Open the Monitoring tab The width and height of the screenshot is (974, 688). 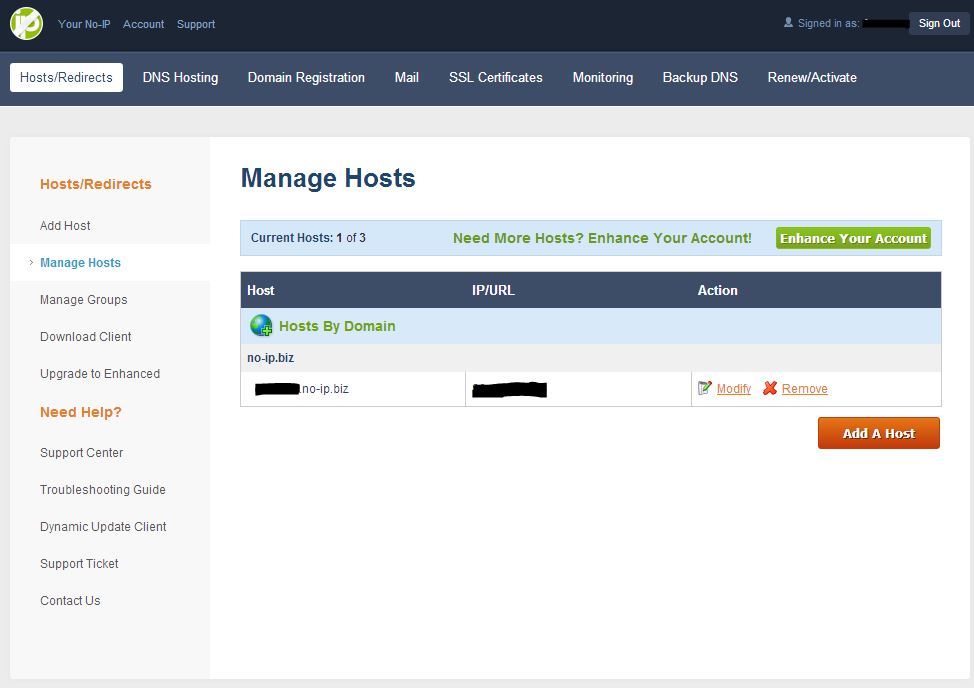[x=603, y=78]
